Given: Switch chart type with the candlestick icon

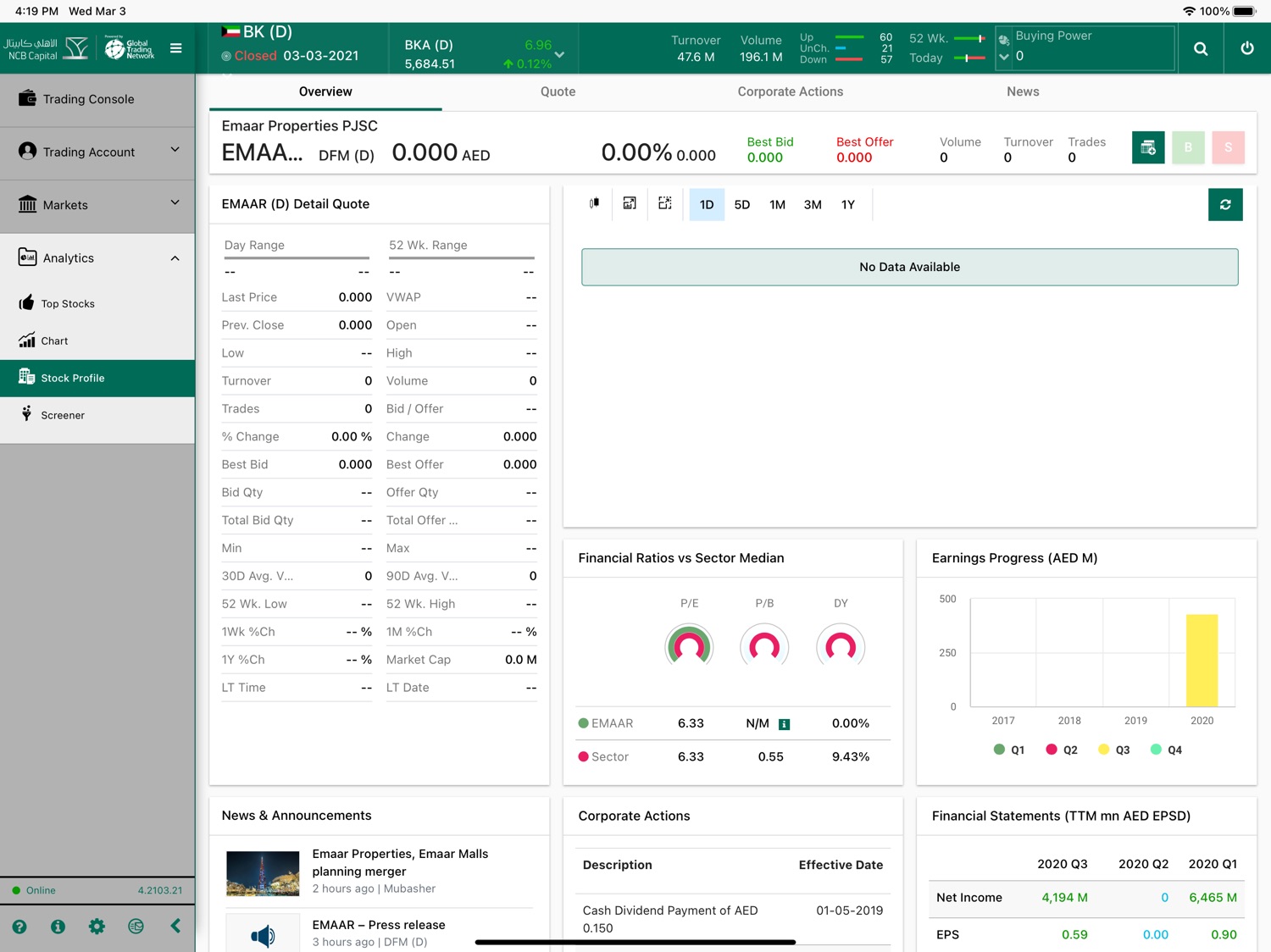Looking at the screenshot, I should pos(595,203).
